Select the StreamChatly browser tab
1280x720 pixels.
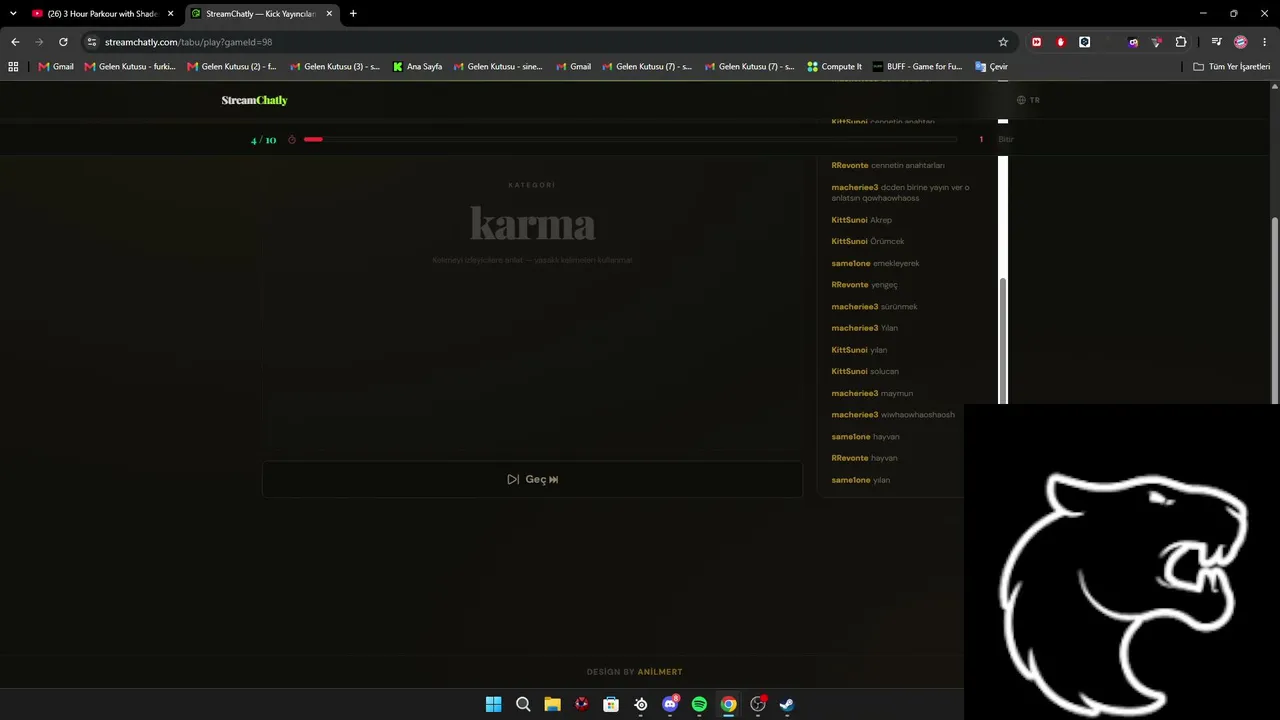(x=262, y=14)
